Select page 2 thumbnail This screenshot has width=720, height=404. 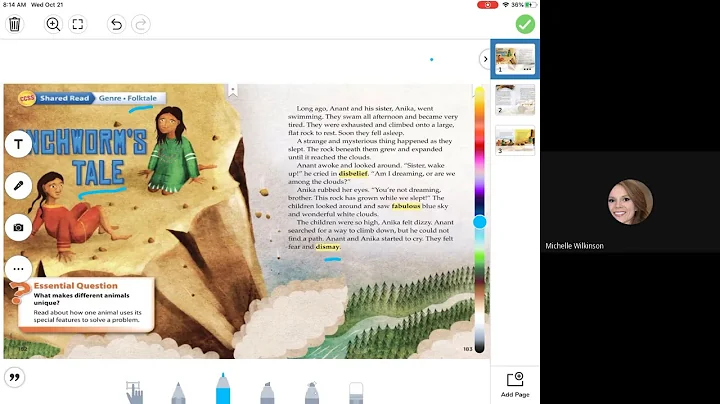click(x=515, y=99)
